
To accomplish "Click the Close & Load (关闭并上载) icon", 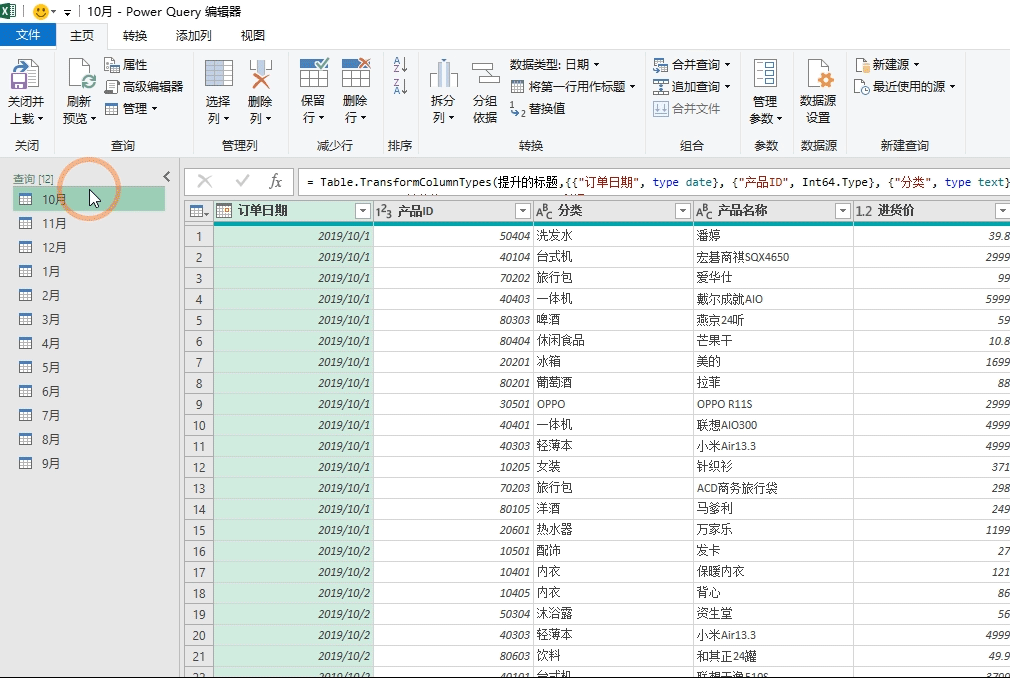I will [x=25, y=75].
